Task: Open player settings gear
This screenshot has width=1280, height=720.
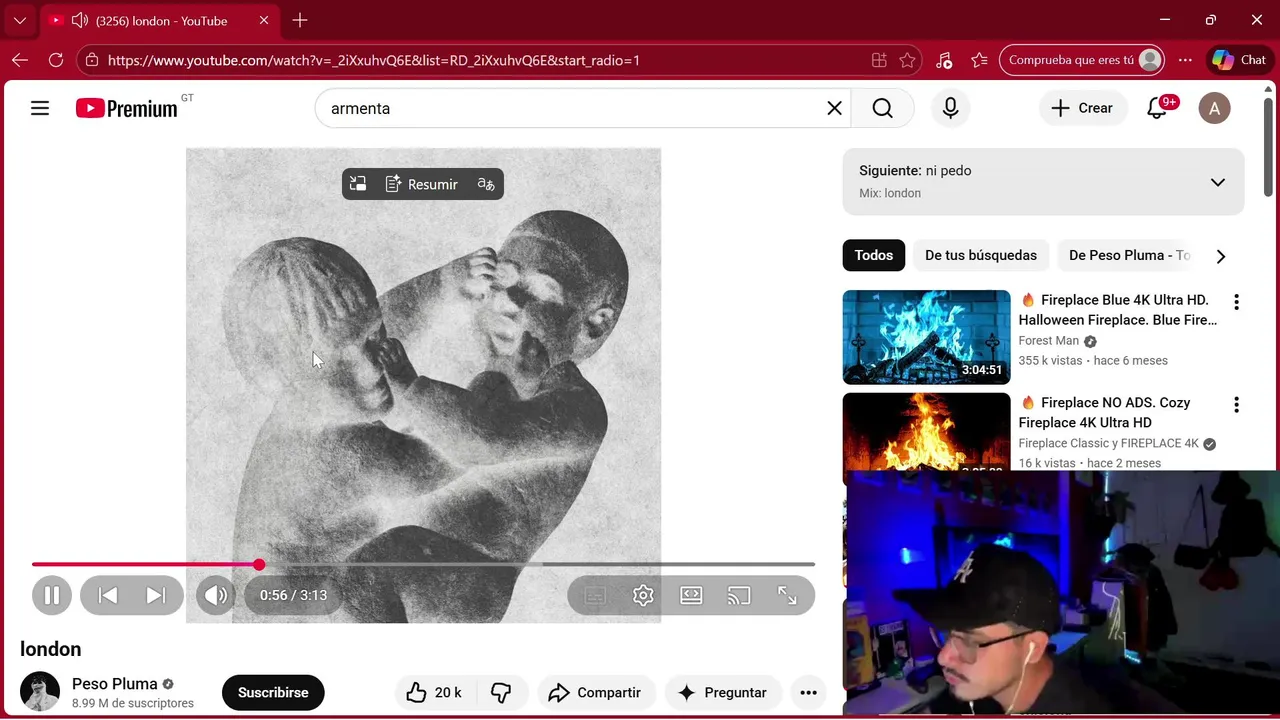Action: (643, 595)
